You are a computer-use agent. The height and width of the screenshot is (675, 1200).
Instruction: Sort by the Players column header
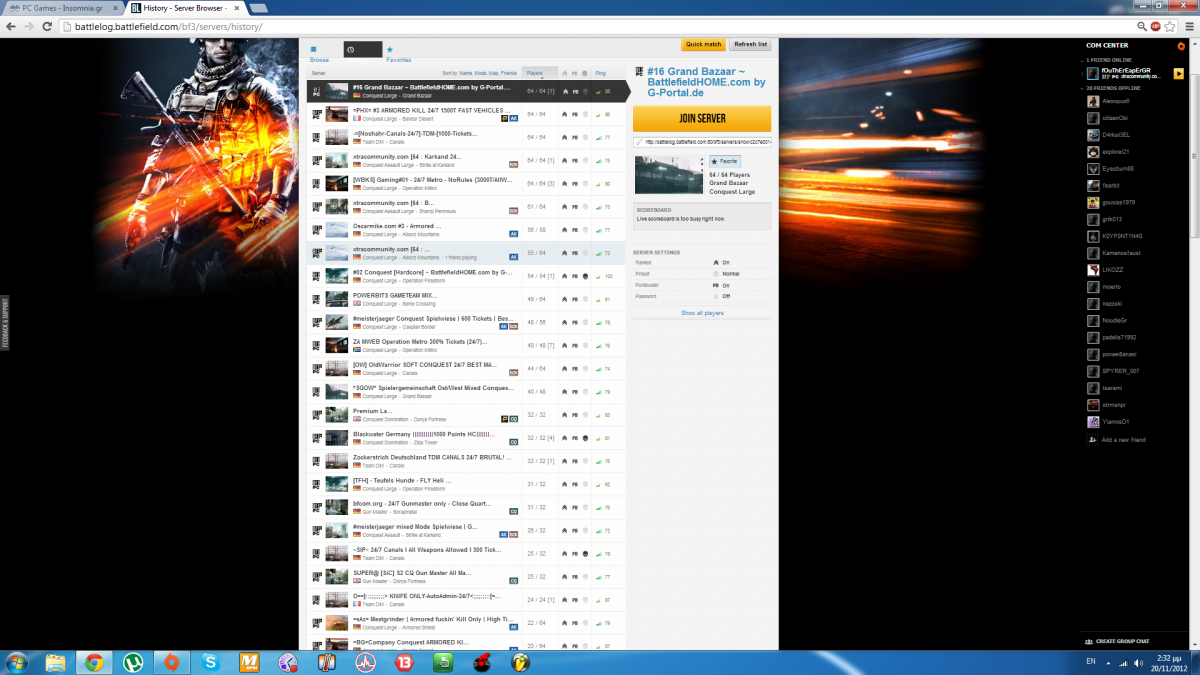[540, 73]
